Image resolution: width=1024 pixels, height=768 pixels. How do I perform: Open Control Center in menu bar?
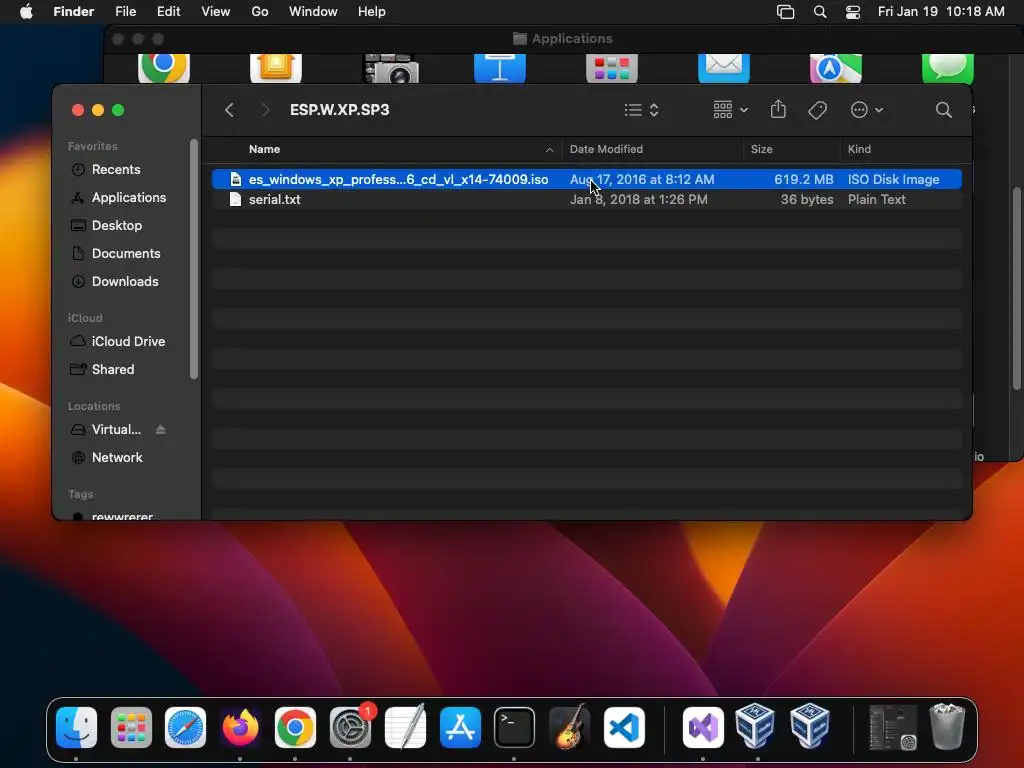[853, 12]
